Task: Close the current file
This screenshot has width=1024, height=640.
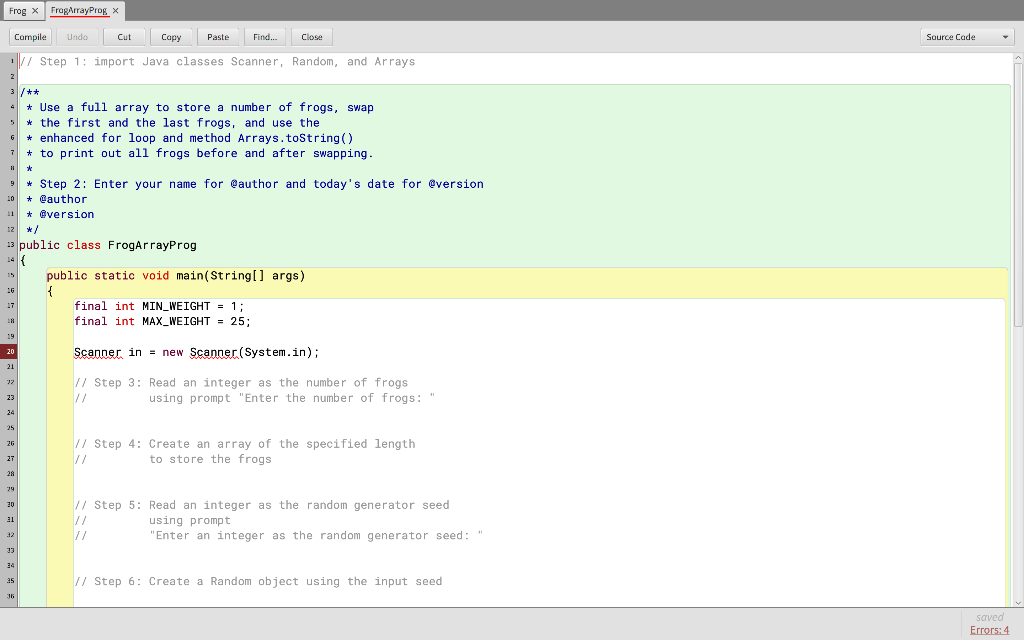Action: pos(311,36)
